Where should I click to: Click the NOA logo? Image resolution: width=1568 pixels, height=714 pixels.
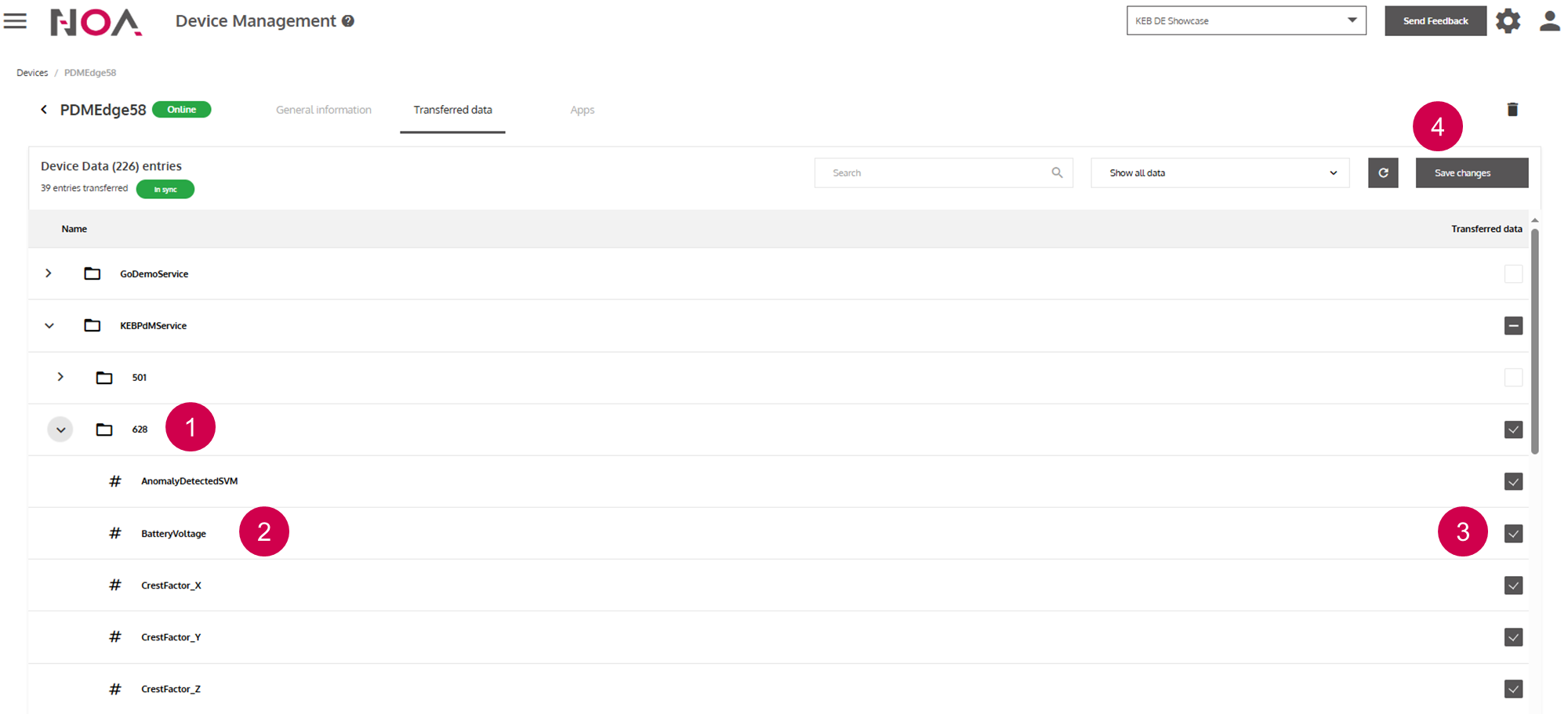coord(96,22)
